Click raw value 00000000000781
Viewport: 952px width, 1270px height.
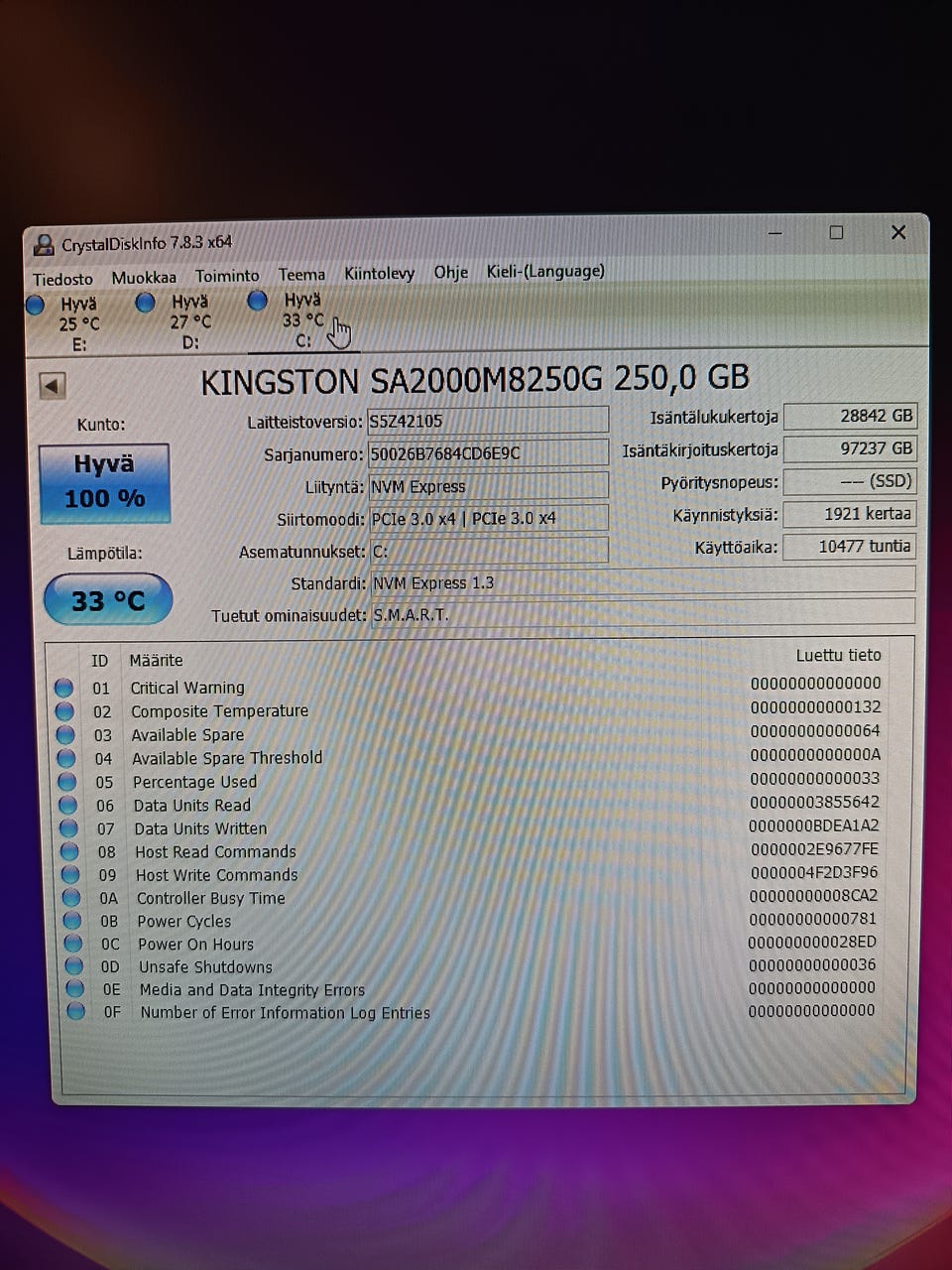(812, 919)
